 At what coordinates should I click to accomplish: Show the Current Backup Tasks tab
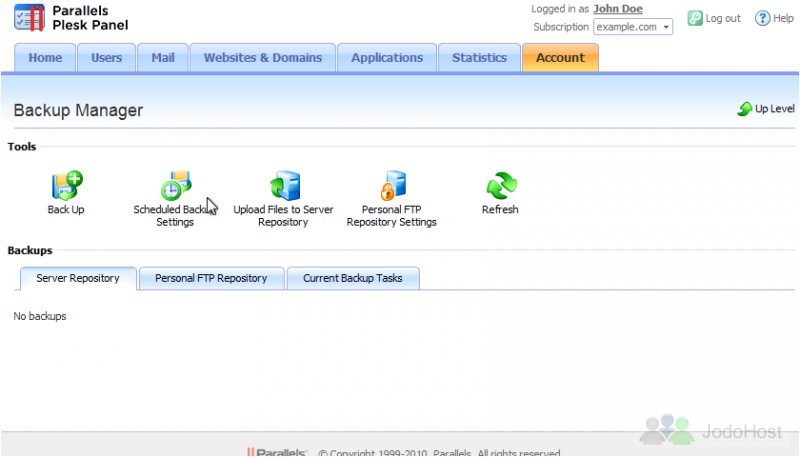pos(352,278)
